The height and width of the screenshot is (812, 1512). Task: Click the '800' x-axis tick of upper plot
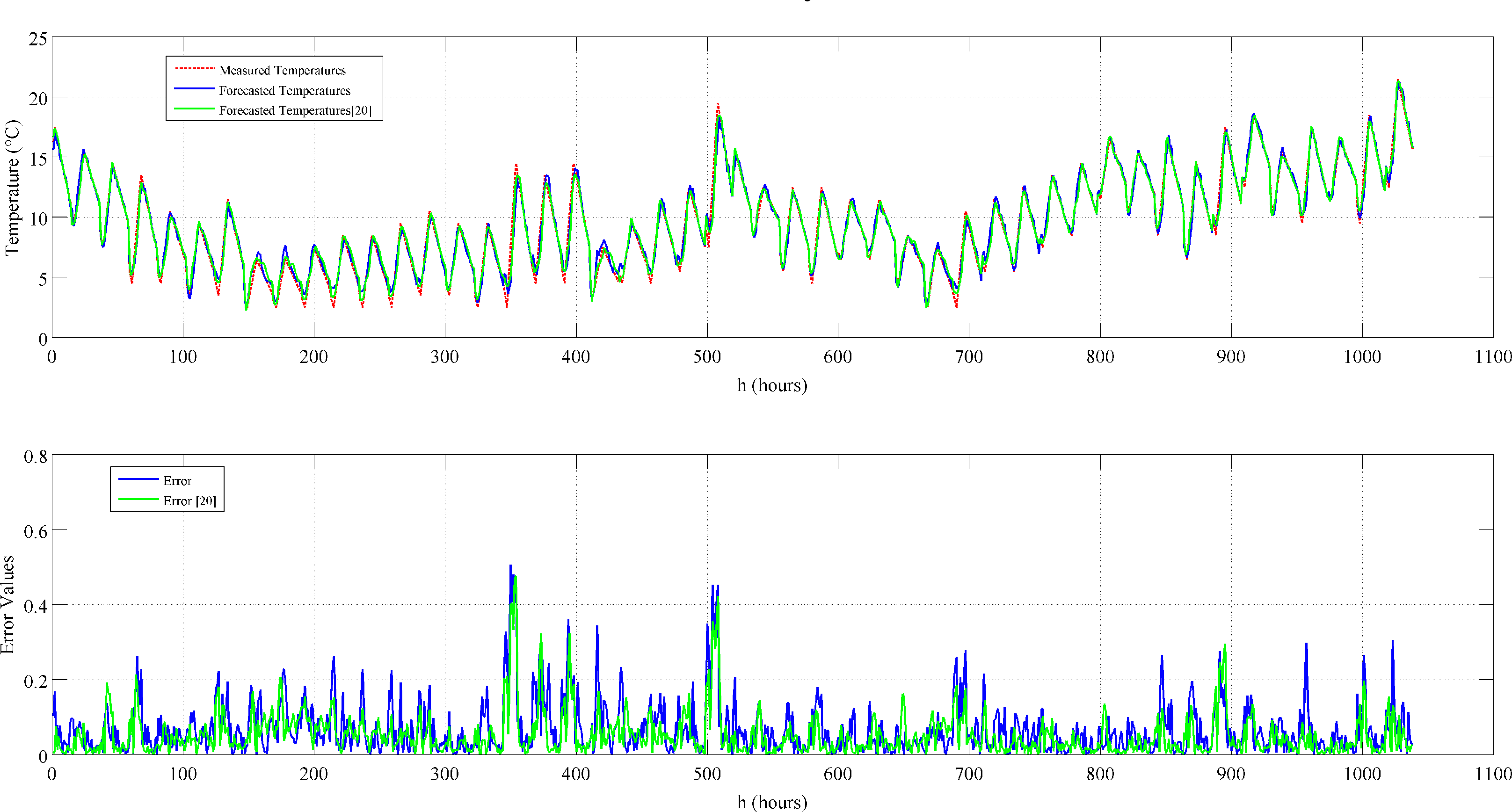(1100, 356)
